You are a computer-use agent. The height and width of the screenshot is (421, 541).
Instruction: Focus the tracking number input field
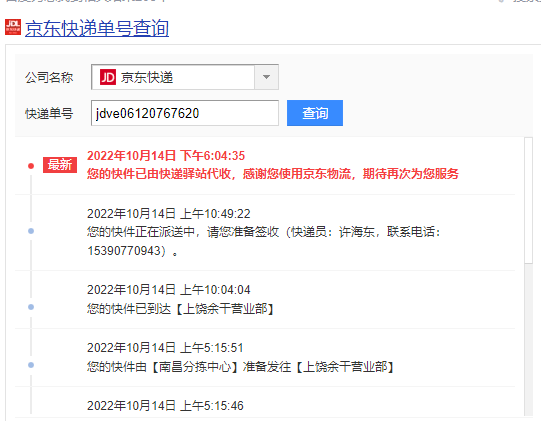coord(185,113)
